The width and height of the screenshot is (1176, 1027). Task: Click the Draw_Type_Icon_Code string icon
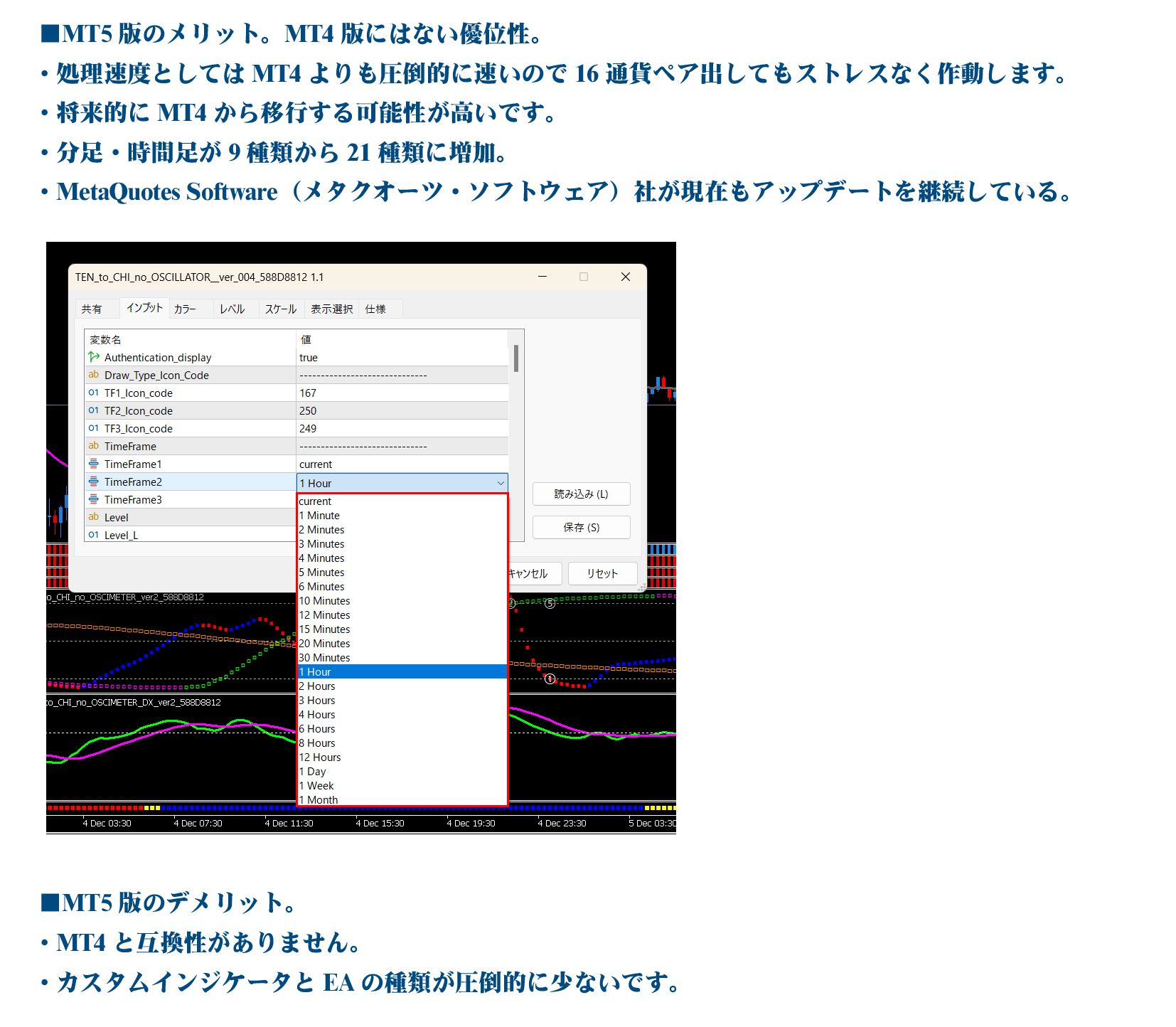[94, 375]
